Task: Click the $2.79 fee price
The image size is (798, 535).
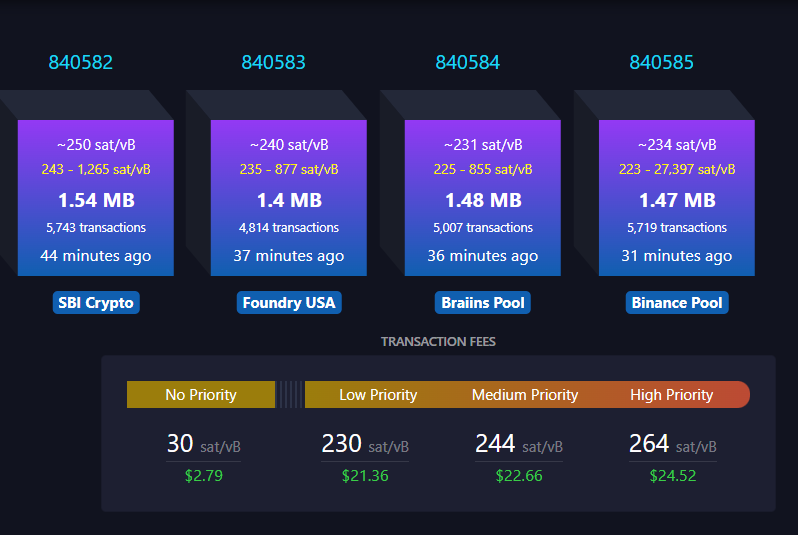Action: tap(204, 475)
